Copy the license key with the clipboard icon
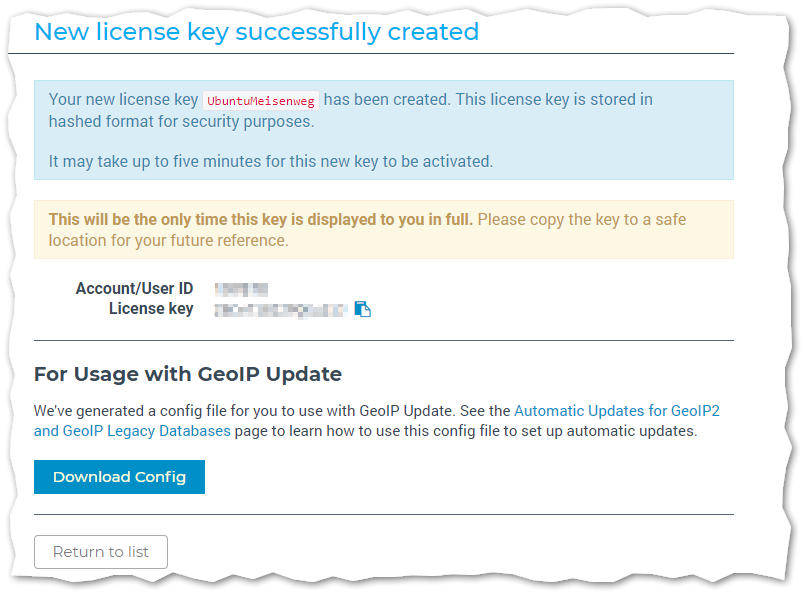This screenshot has width=804, height=594. 363,310
